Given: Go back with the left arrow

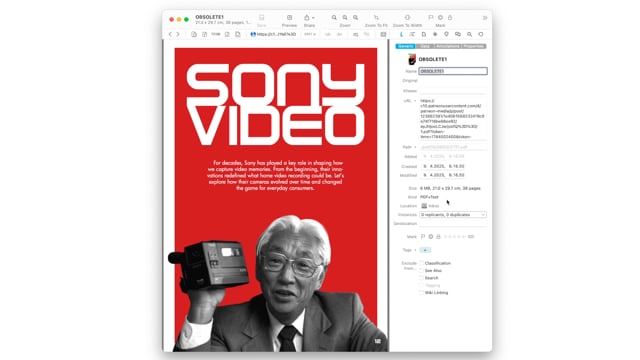Looking at the screenshot, I should click(x=170, y=35).
